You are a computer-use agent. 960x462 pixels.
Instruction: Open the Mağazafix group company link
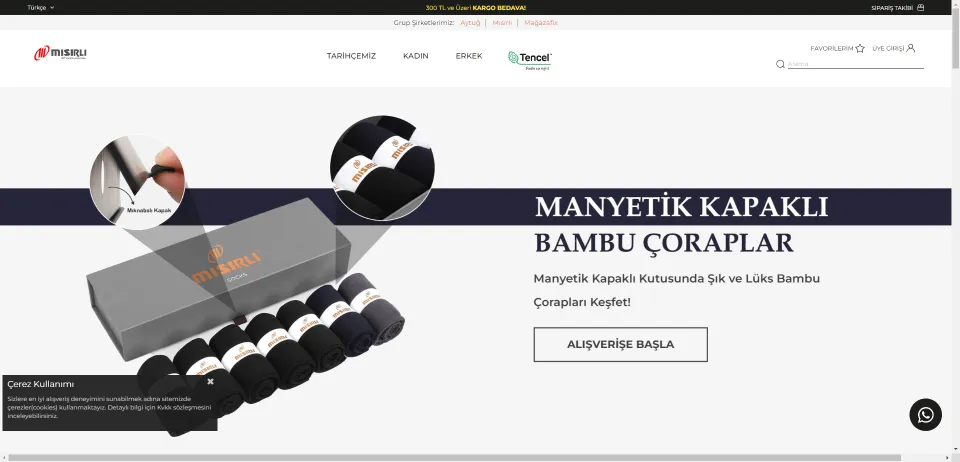click(x=541, y=23)
